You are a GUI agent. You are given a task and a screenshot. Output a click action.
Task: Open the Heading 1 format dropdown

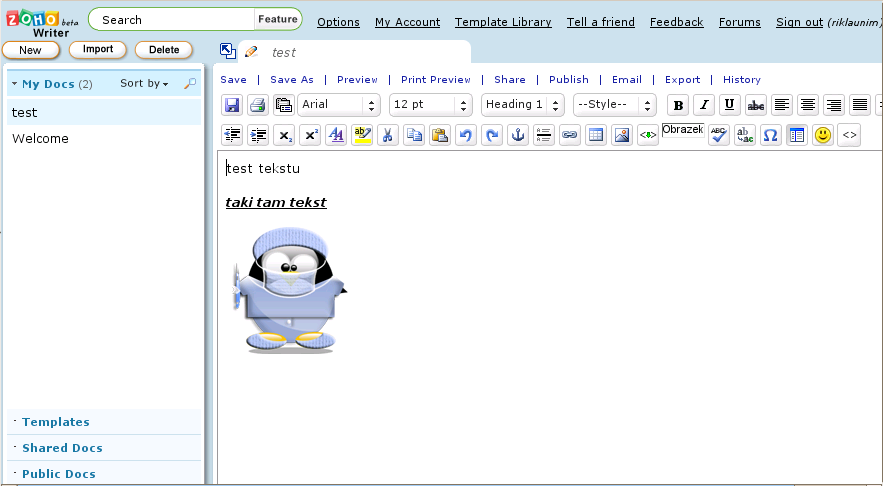[522, 105]
